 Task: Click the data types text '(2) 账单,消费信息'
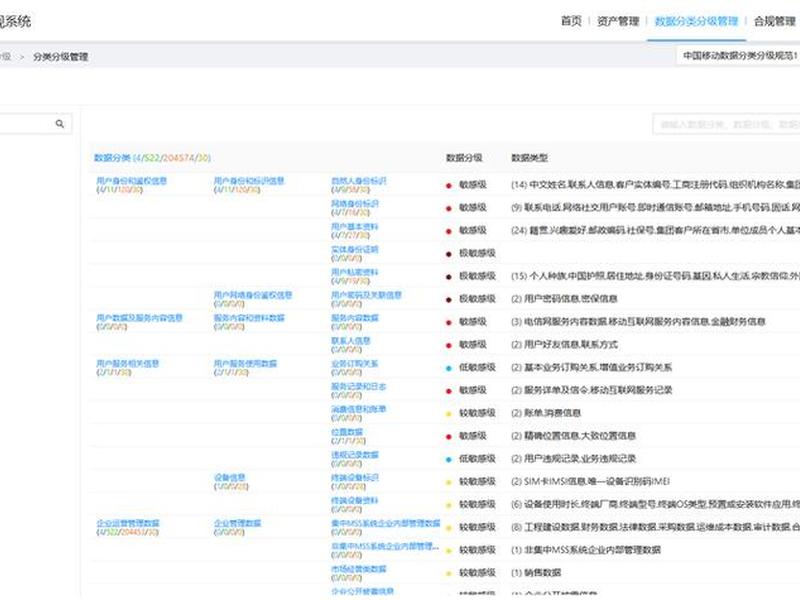[546, 413]
